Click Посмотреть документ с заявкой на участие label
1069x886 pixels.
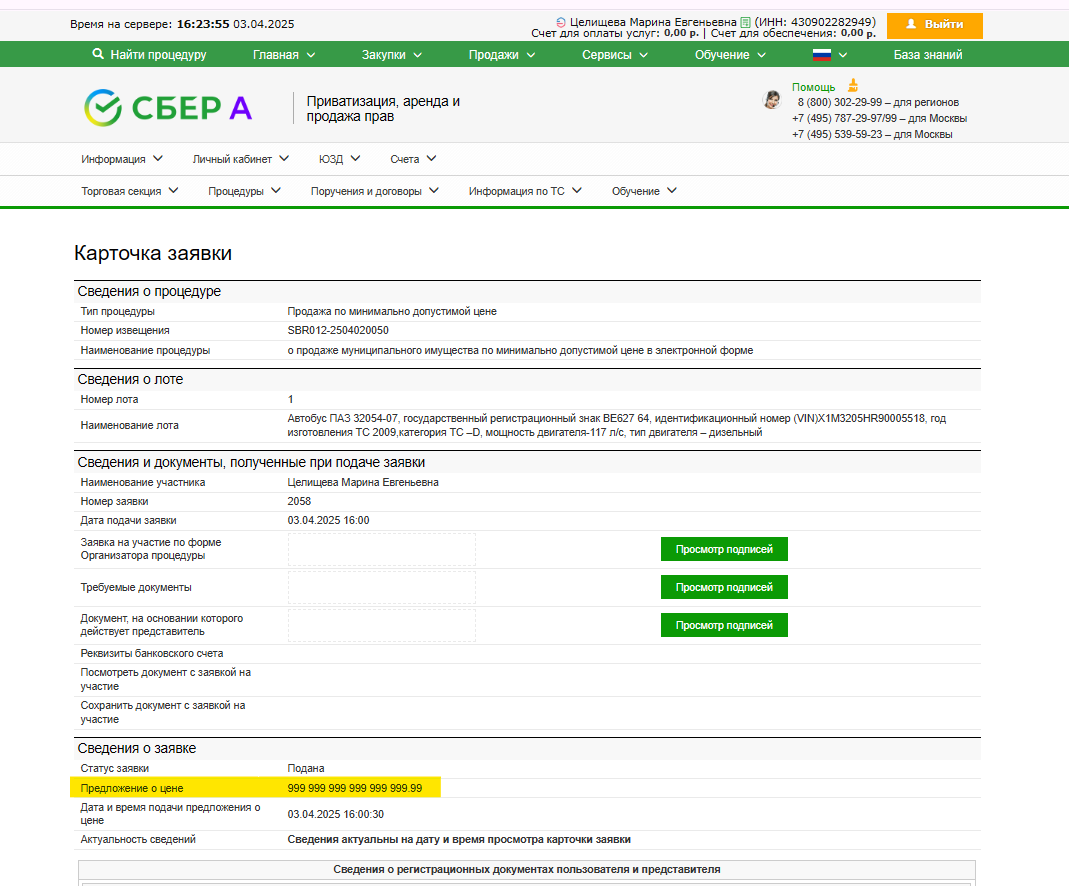166,679
